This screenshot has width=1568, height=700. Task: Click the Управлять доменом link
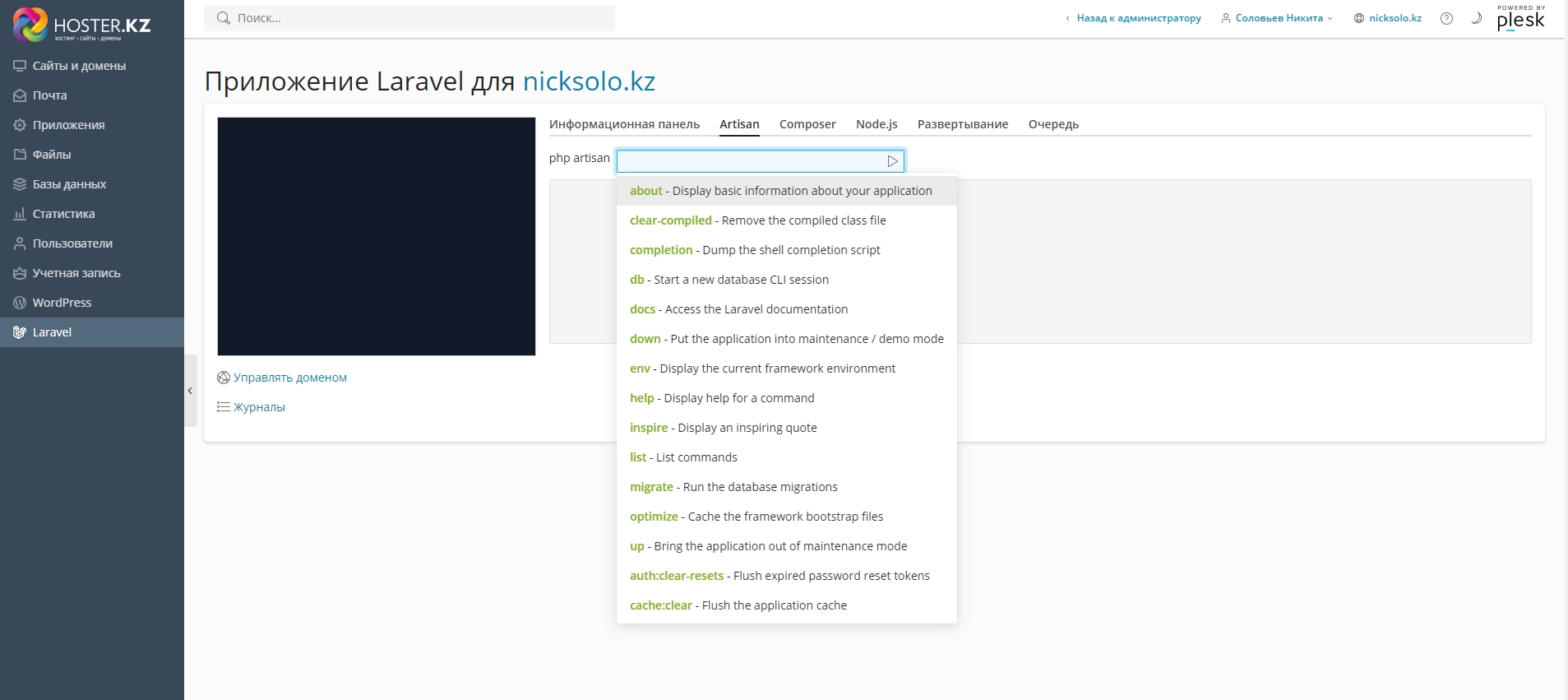[x=289, y=378]
